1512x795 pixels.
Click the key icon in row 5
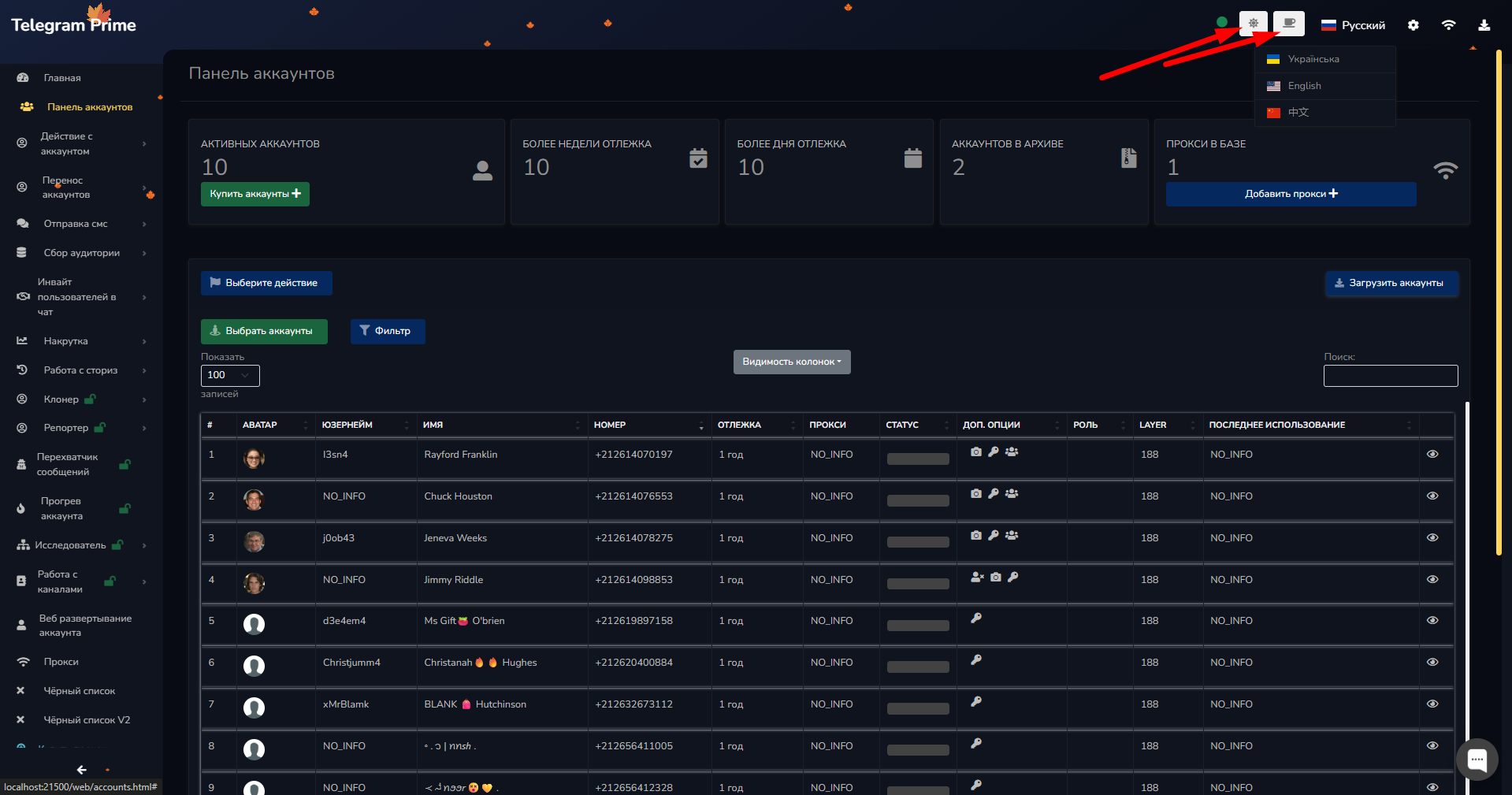coord(976,619)
